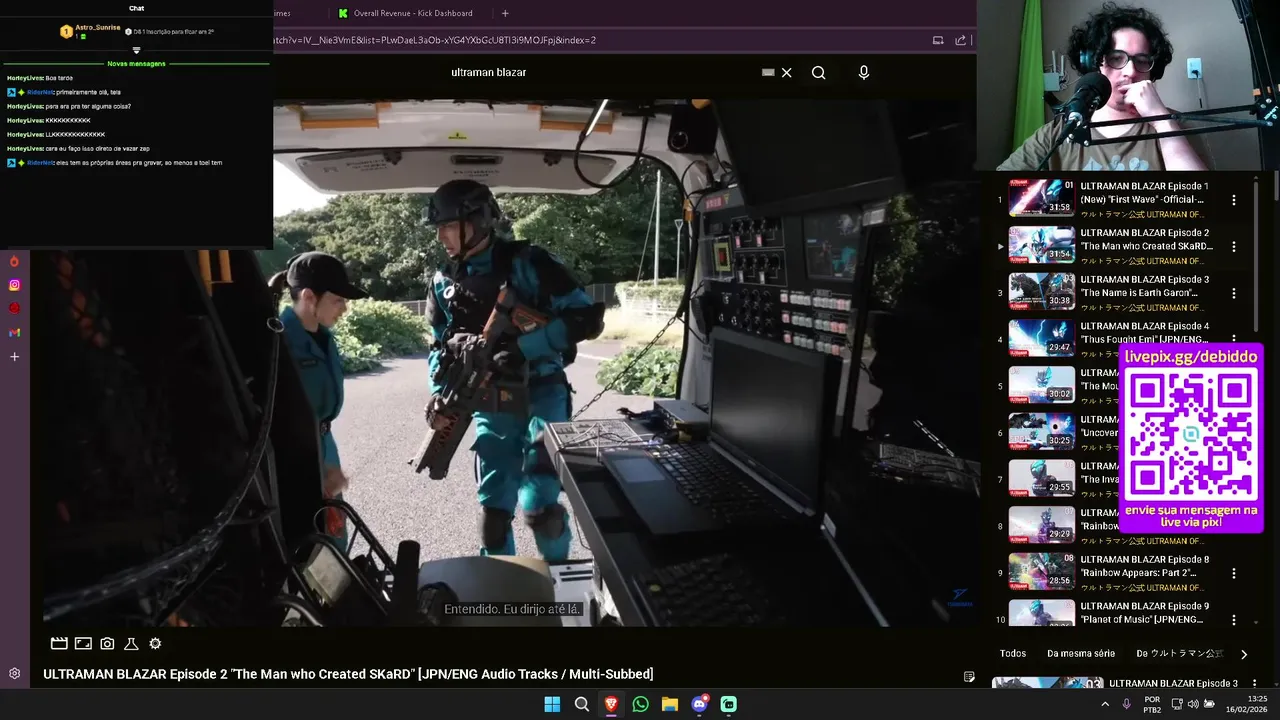Click Astro_Sunrise username in Chat overlay
This screenshot has width=1280, height=720.
click(98, 27)
